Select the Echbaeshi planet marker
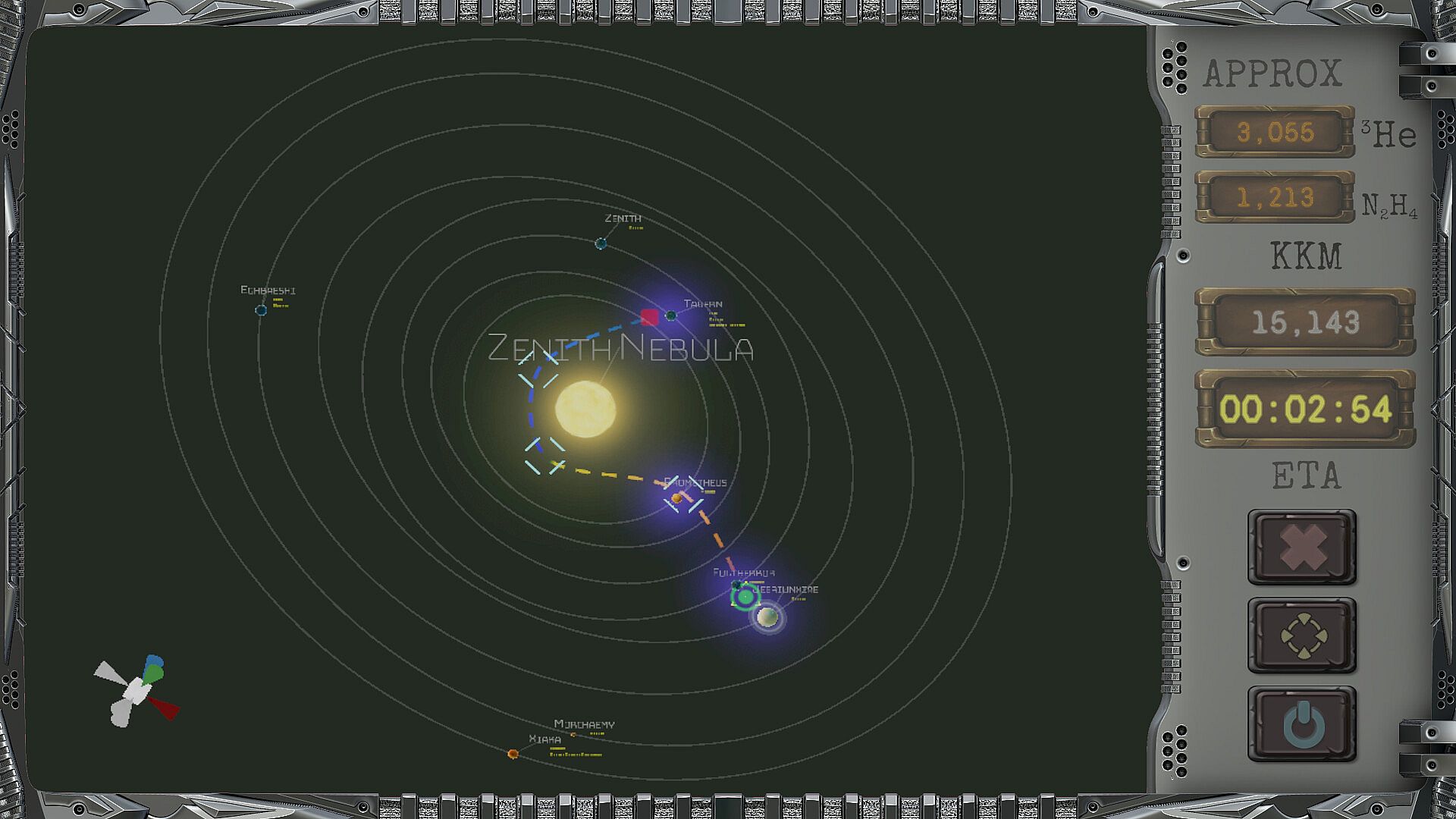Viewport: 1456px width, 819px height. point(261,310)
